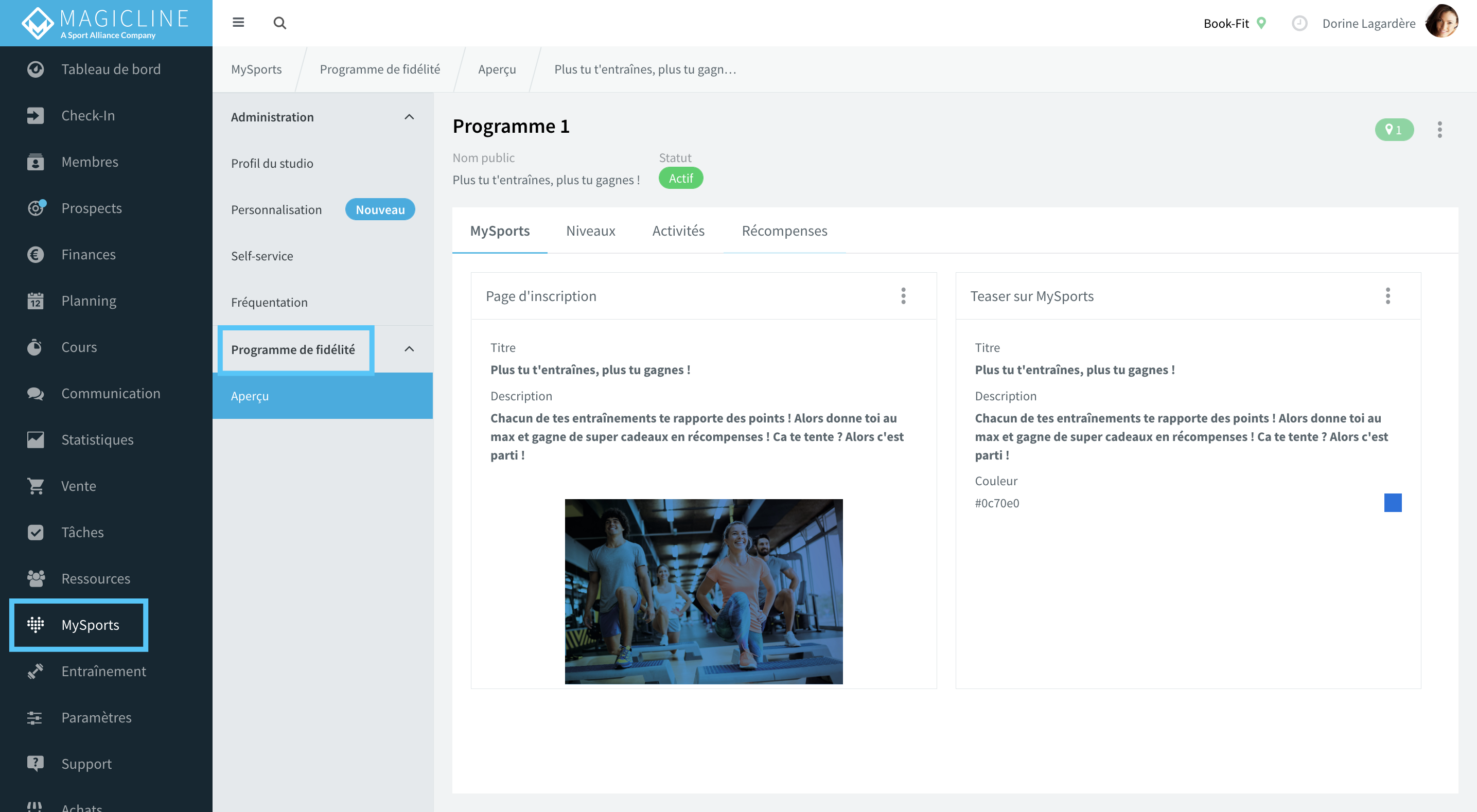This screenshot has height=812, width=1477.
Task: Click the clock icon near user name
Action: click(1299, 24)
